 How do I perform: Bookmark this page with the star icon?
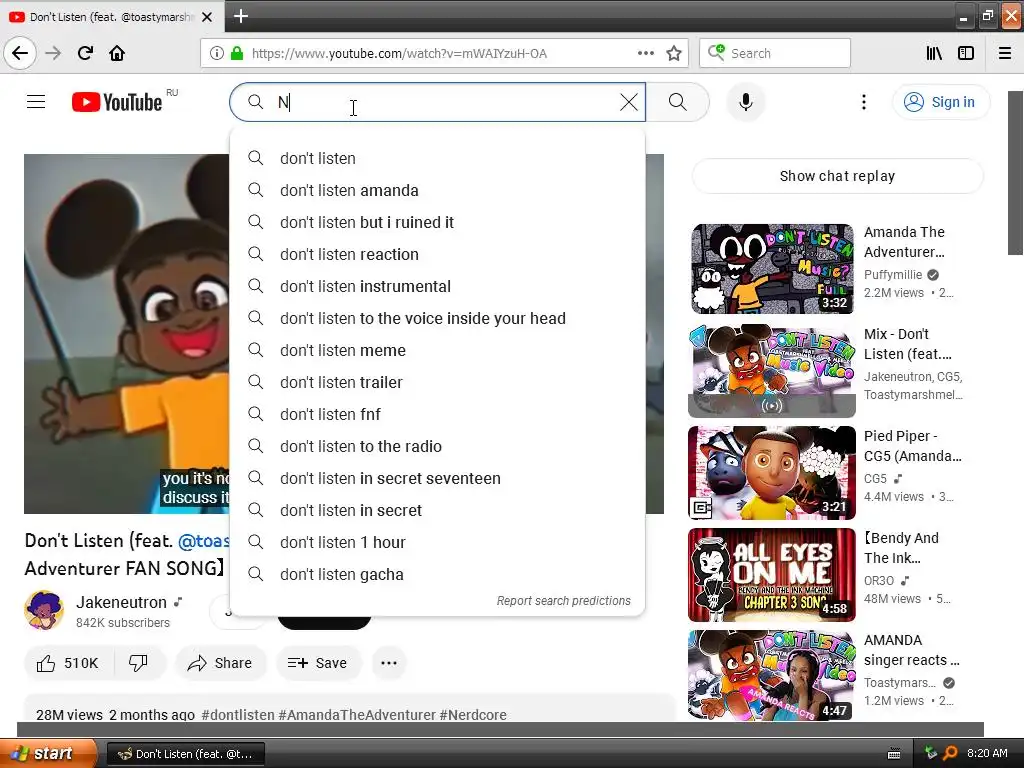tap(674, 53)
